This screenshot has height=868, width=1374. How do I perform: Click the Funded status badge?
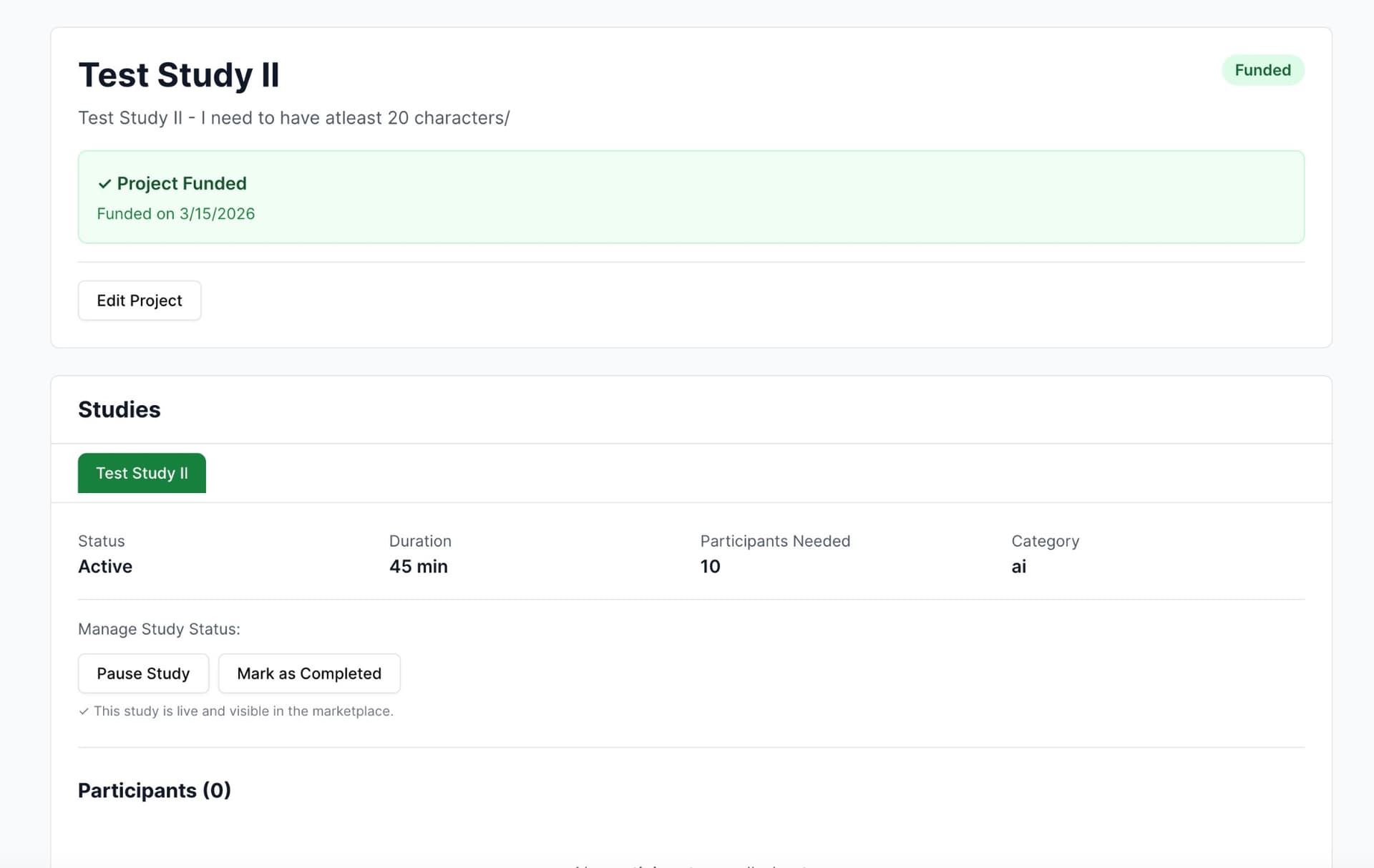1262,70
